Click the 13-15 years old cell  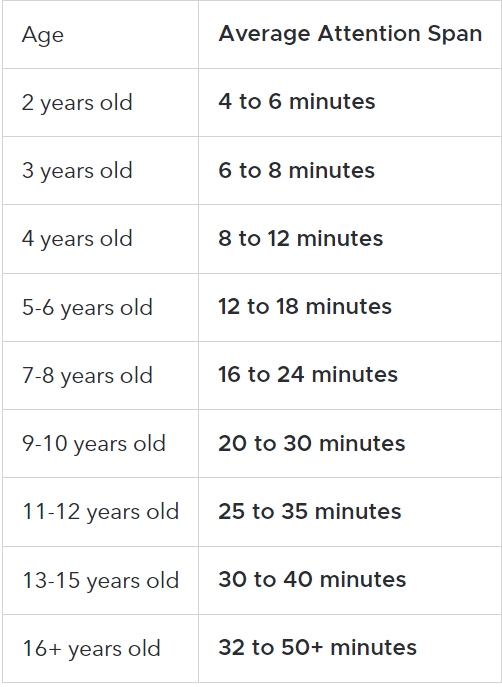pos(101,581)
